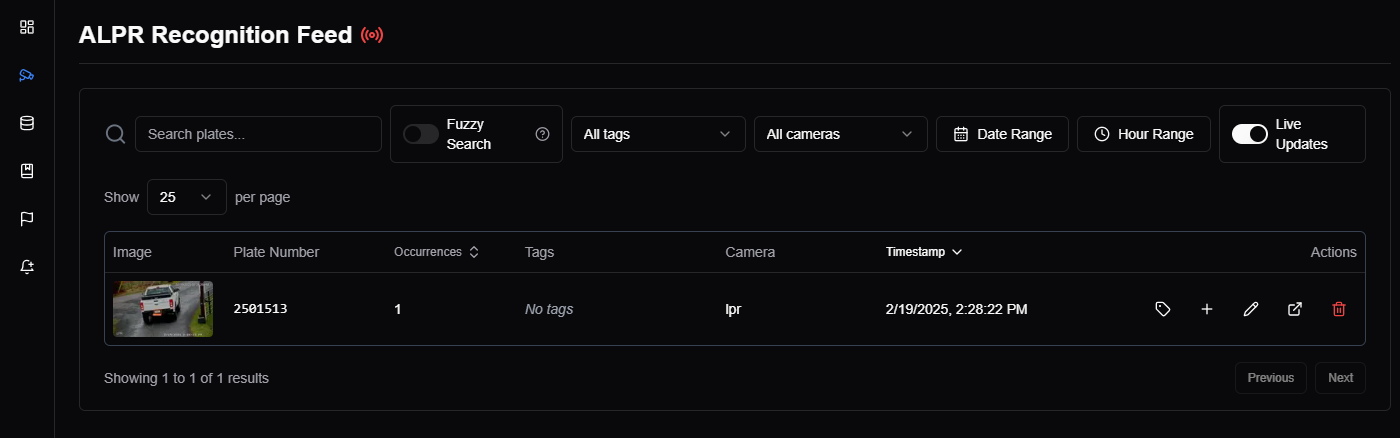Sort the table by the Occurrences column header
Image resolution: width=1400 pixels, height=438 pixels.
pyautogui.click(x=437, y=252)
